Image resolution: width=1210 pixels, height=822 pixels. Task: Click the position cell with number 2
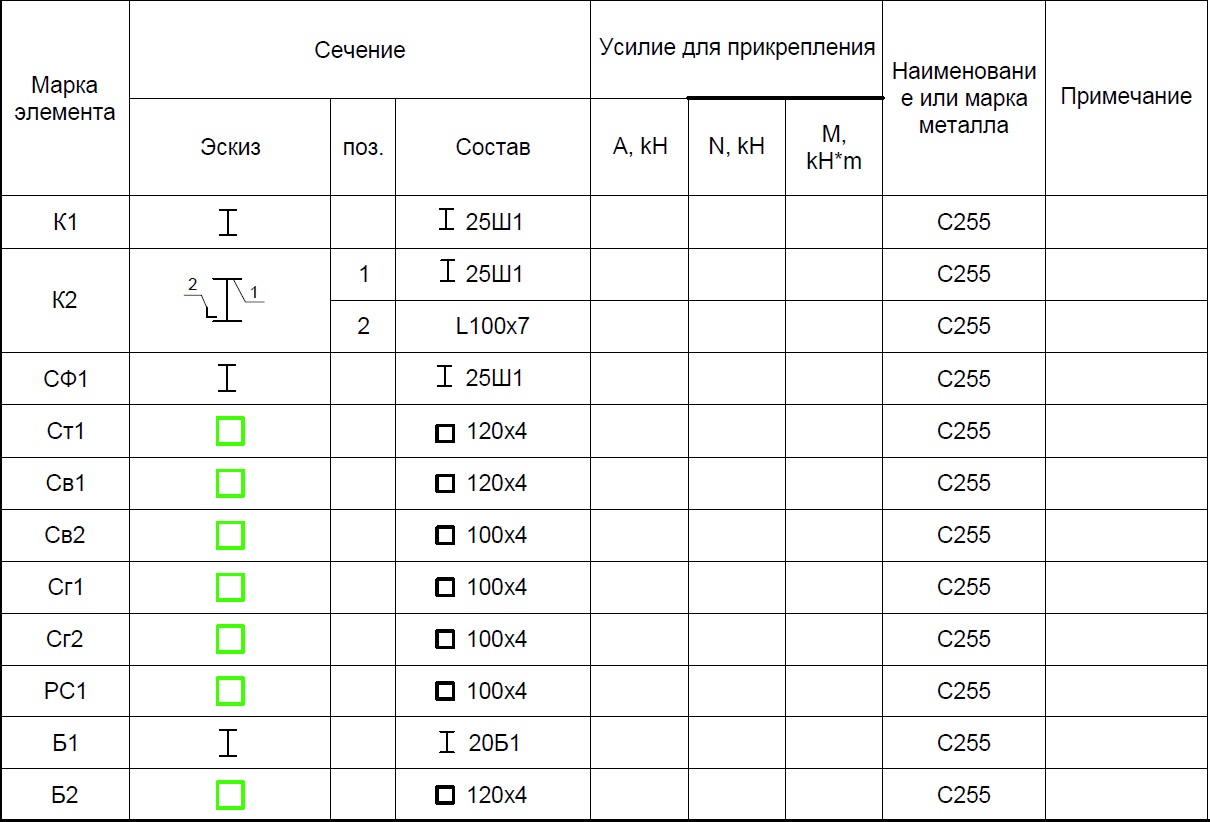pyautogui.click(x=363, y=326)
